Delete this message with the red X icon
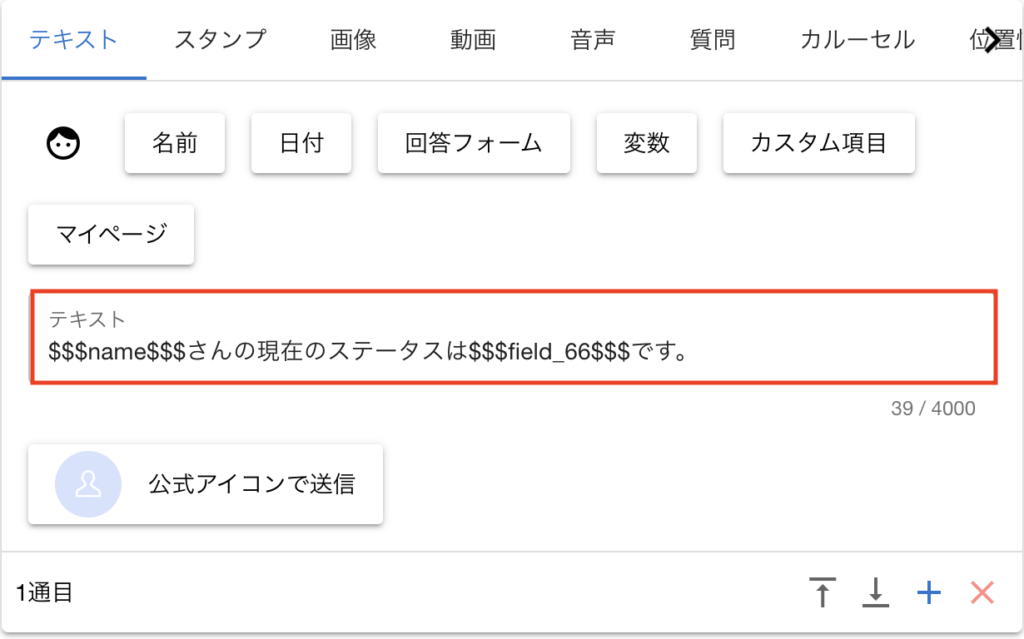This screenshot has height=639, width=1024. pyautogui.click(x=982, y=593)
